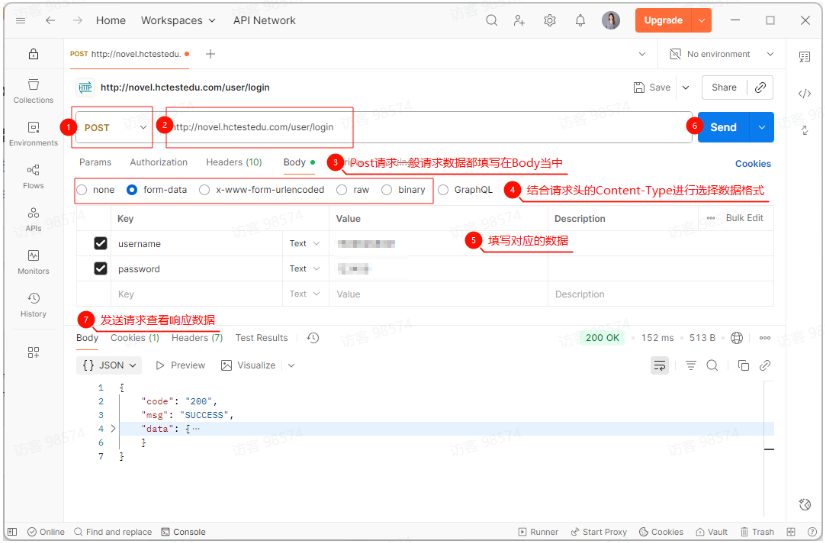The image size is (825, 543).
Task: Switch to the Headers (10) tab
Action: 234,162
